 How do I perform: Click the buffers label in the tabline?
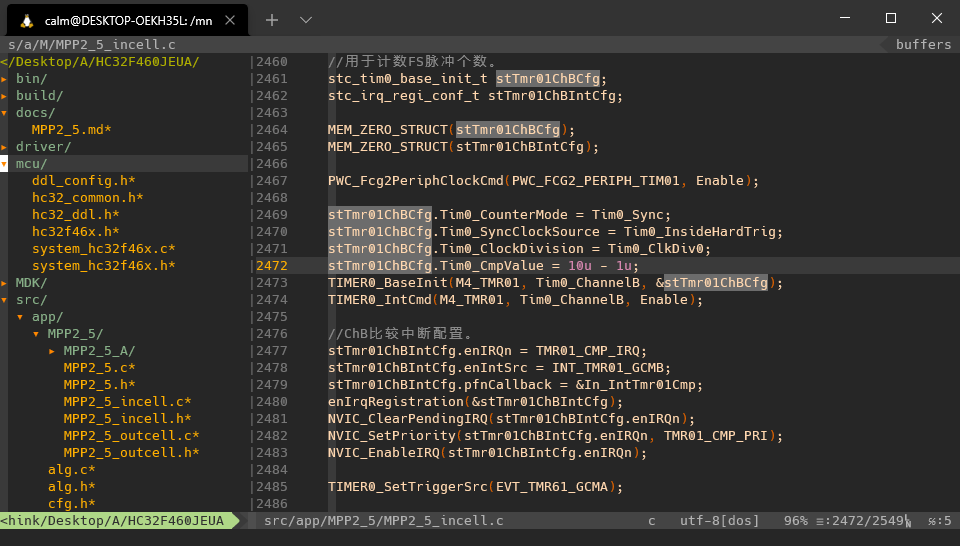click(923, 45)
